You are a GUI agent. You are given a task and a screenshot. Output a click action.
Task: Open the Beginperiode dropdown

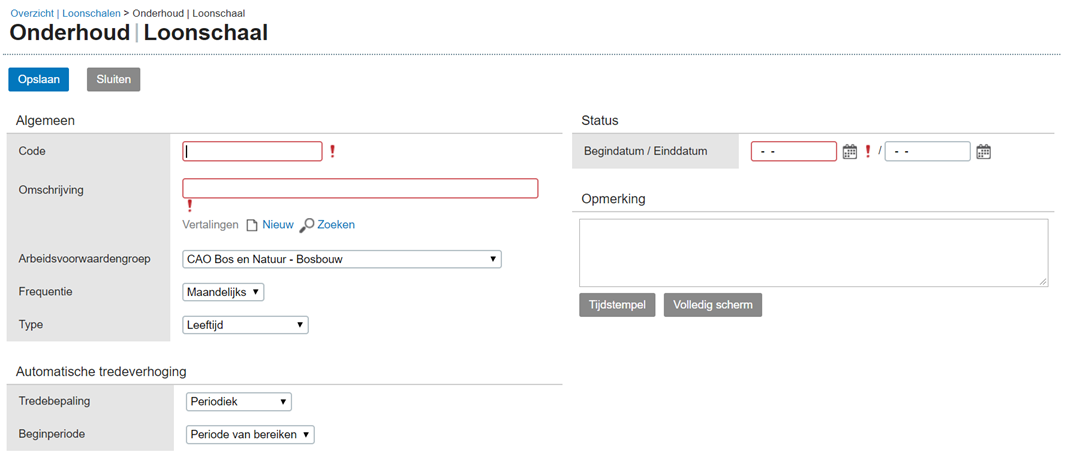pos(250,435)
